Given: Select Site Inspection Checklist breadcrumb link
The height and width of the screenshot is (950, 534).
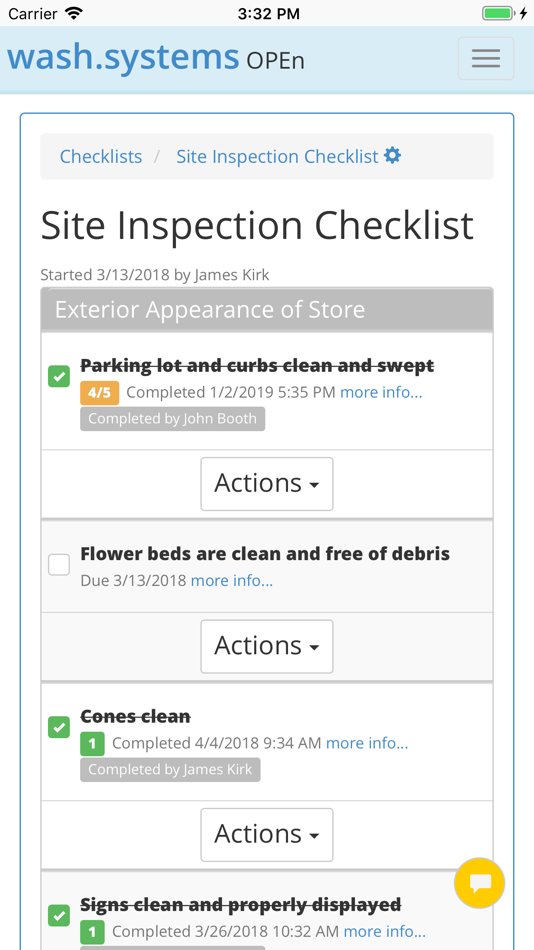Looking at the screenshot, I should pos(278,156).
